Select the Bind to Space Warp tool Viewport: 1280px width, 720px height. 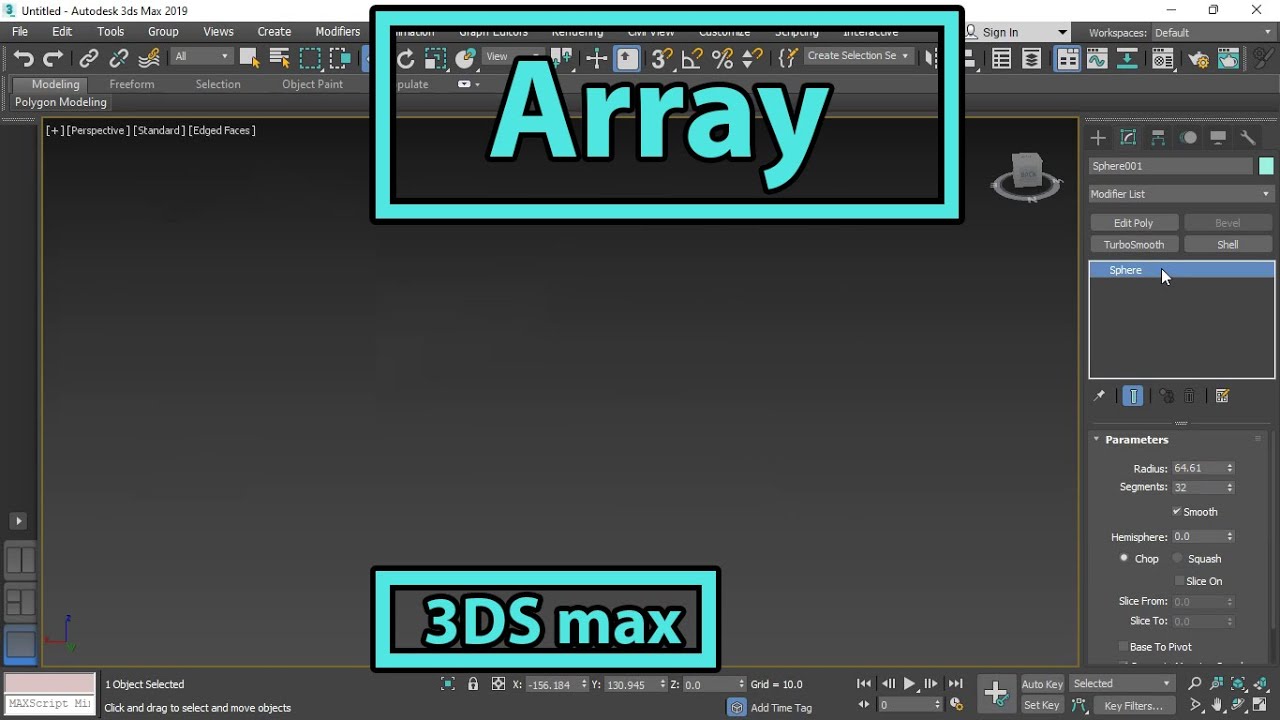pyautogui.click(x=149, y=58)
